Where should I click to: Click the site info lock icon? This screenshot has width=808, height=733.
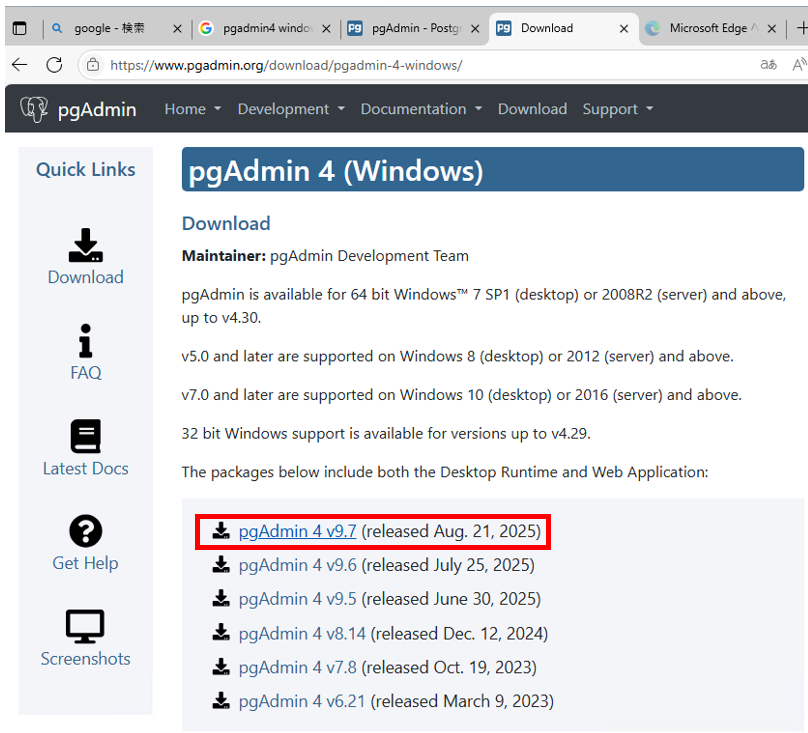pos(93,65)
